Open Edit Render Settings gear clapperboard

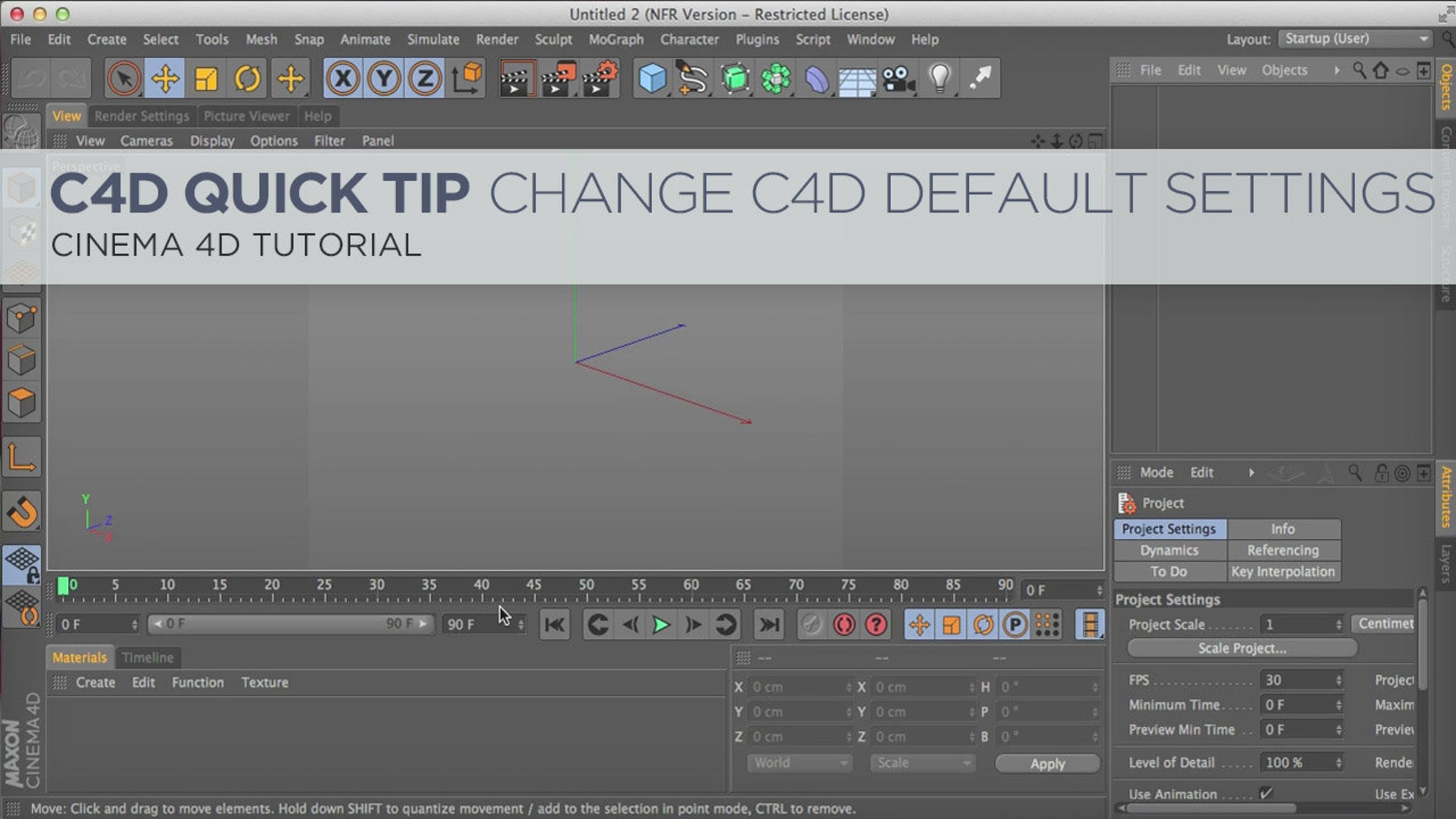(599, 78)
